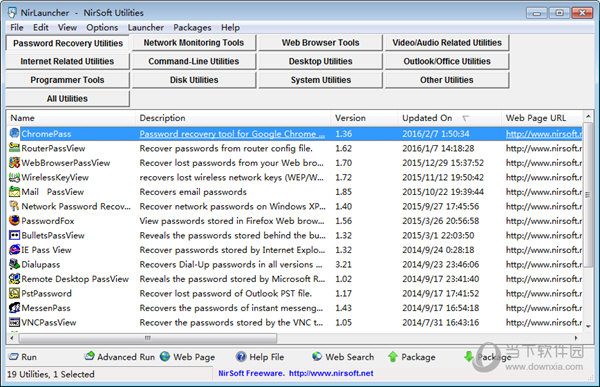The image size is (600, 387).
Task: Sort by the Description column header
Action: [233, 118]
